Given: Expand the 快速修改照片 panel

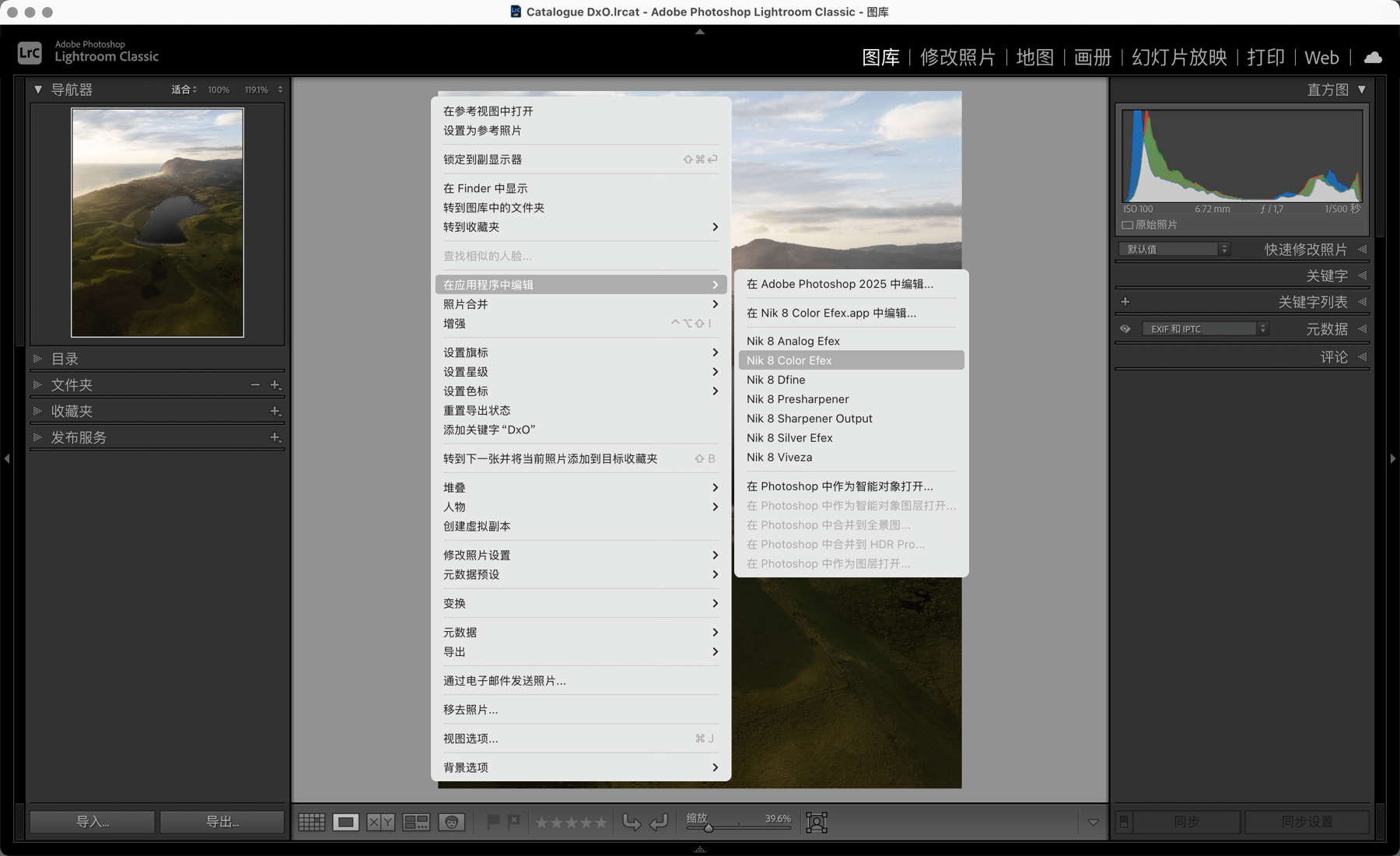Looking at the screenshot, I should coord(1362,249).
